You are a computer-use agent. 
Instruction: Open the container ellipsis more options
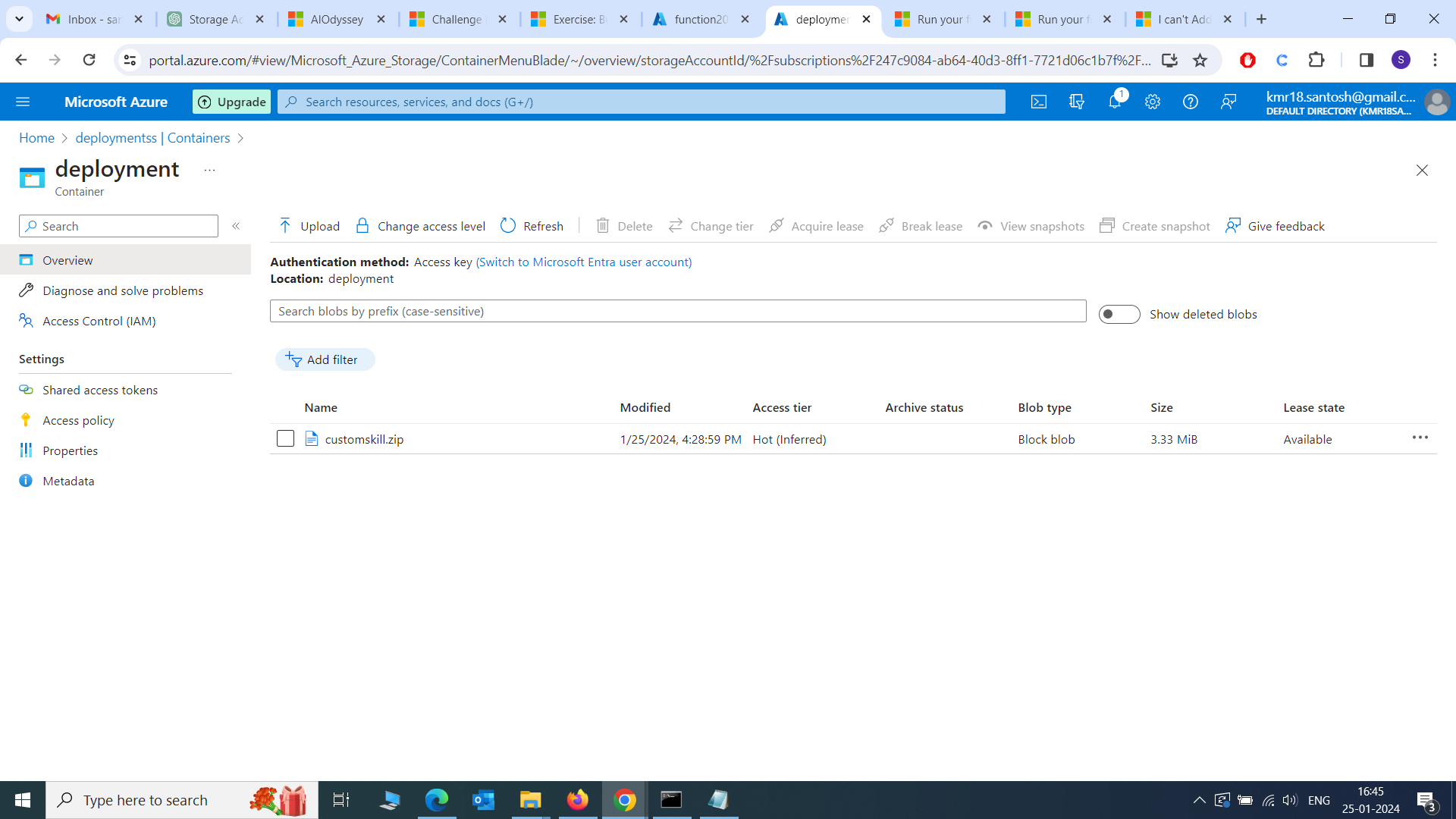pyautogui.click(x=209, y=170)
